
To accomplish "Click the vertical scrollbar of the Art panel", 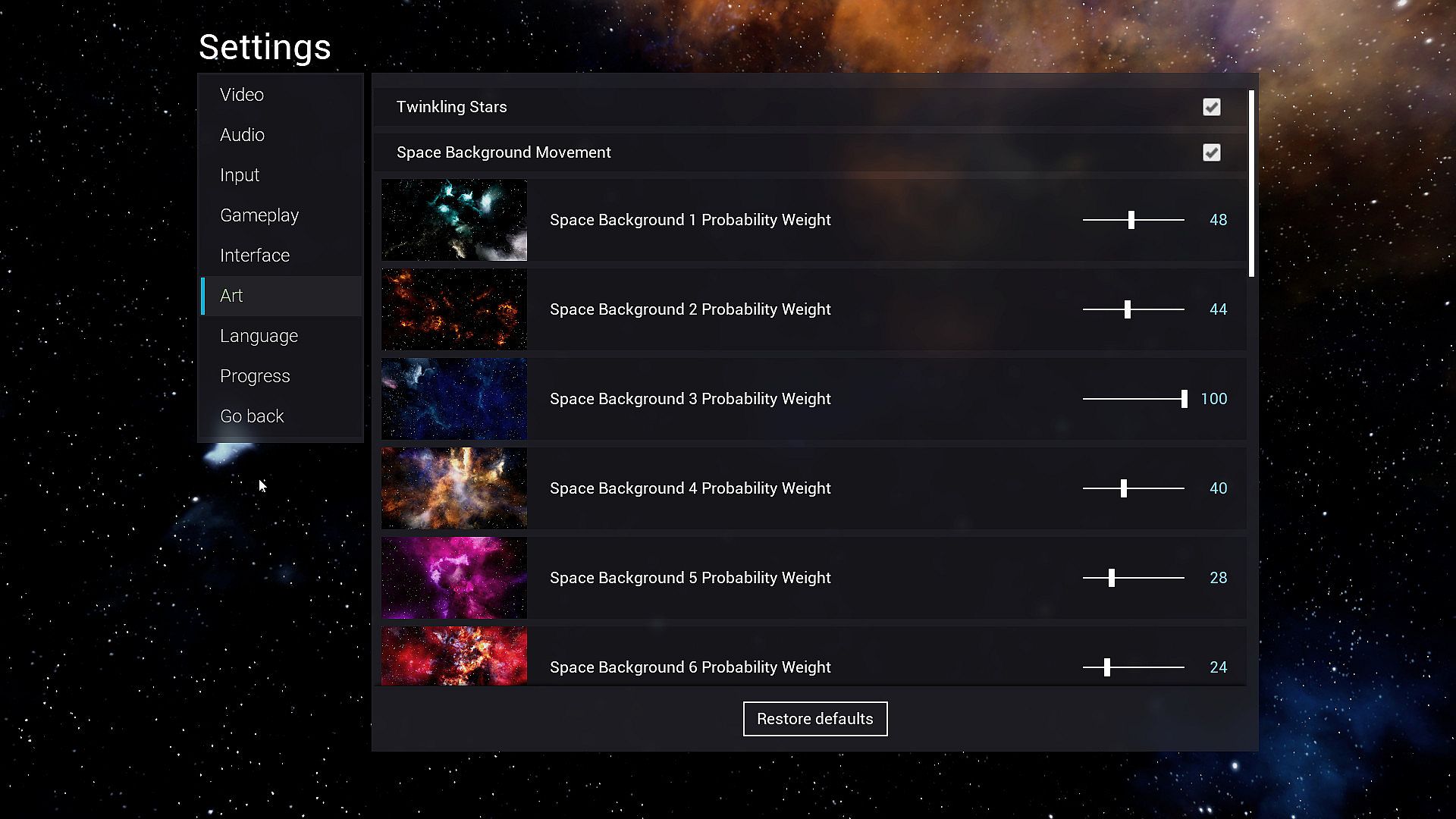I will [x=1251, y=184].
